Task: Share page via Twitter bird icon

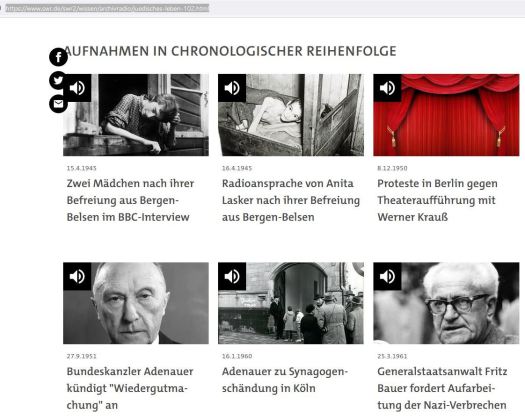Action: click(x=58, y=80)
